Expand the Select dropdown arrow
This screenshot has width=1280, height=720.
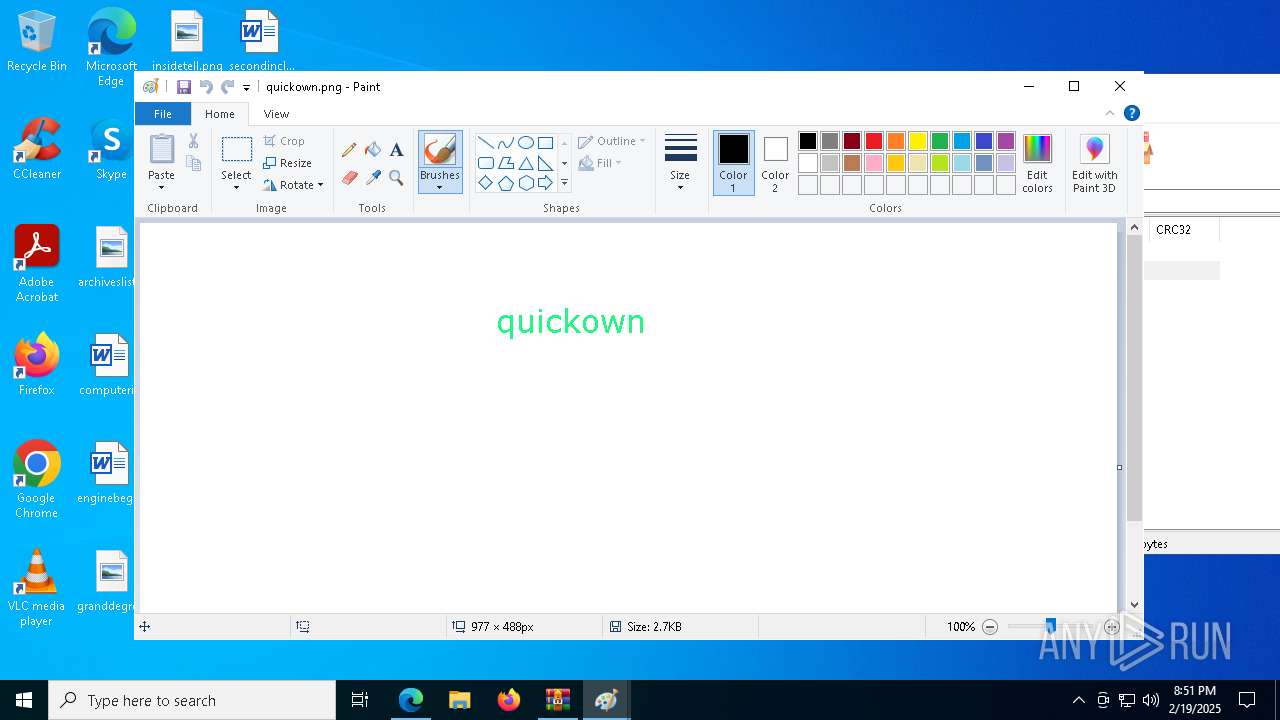coord(237,187)
